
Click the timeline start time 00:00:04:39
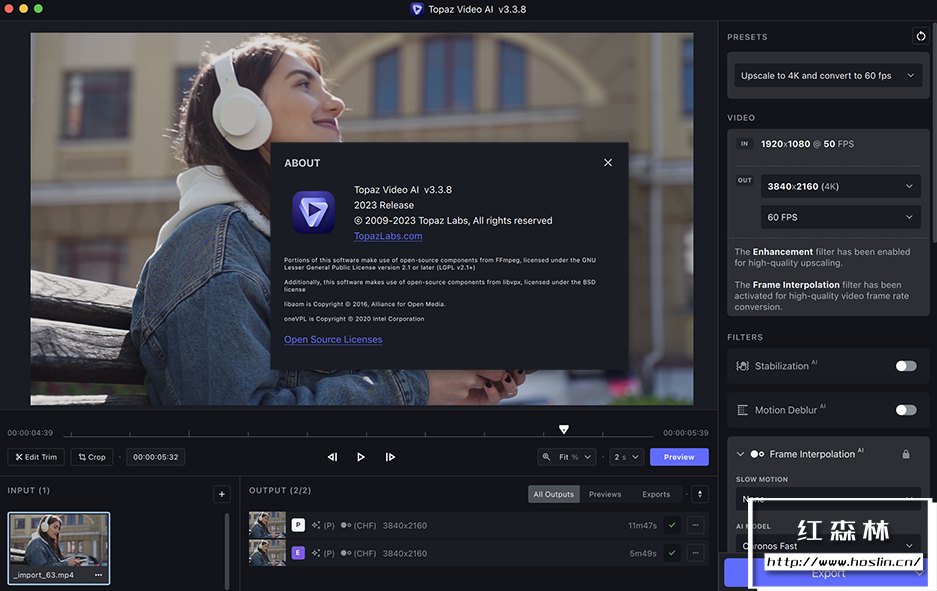[x=30, y=433]
